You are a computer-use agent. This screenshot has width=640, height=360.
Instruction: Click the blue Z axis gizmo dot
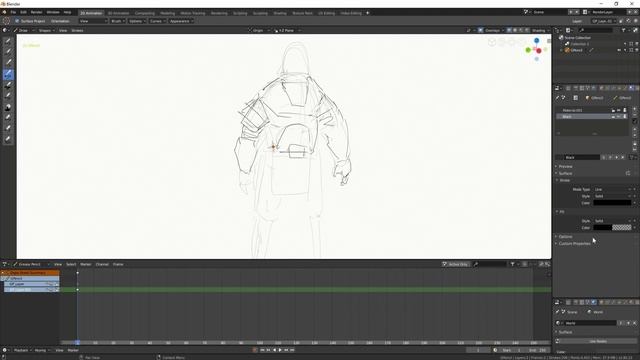coord(536,40)
